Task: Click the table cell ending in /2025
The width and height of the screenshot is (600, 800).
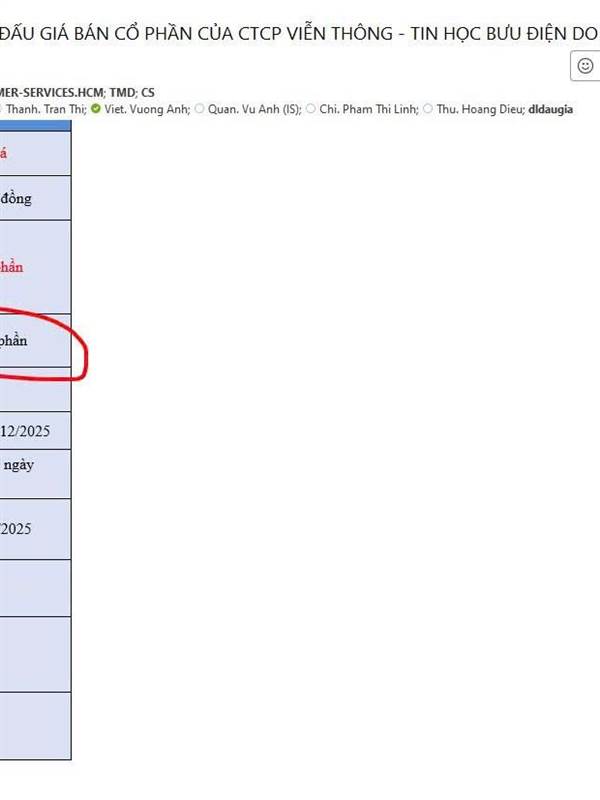Action: tap(35, 529)
